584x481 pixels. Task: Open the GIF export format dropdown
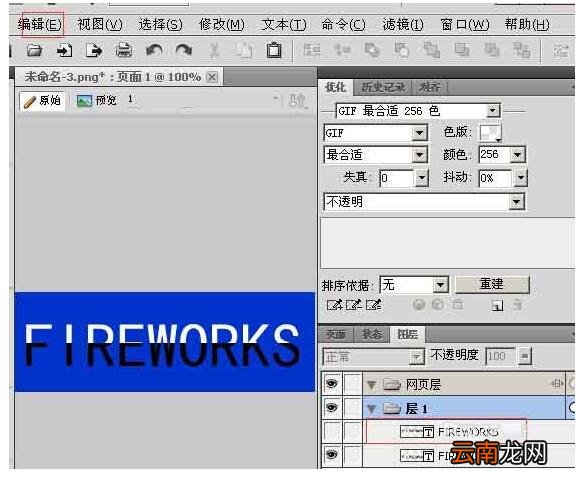tap(419, 133)
